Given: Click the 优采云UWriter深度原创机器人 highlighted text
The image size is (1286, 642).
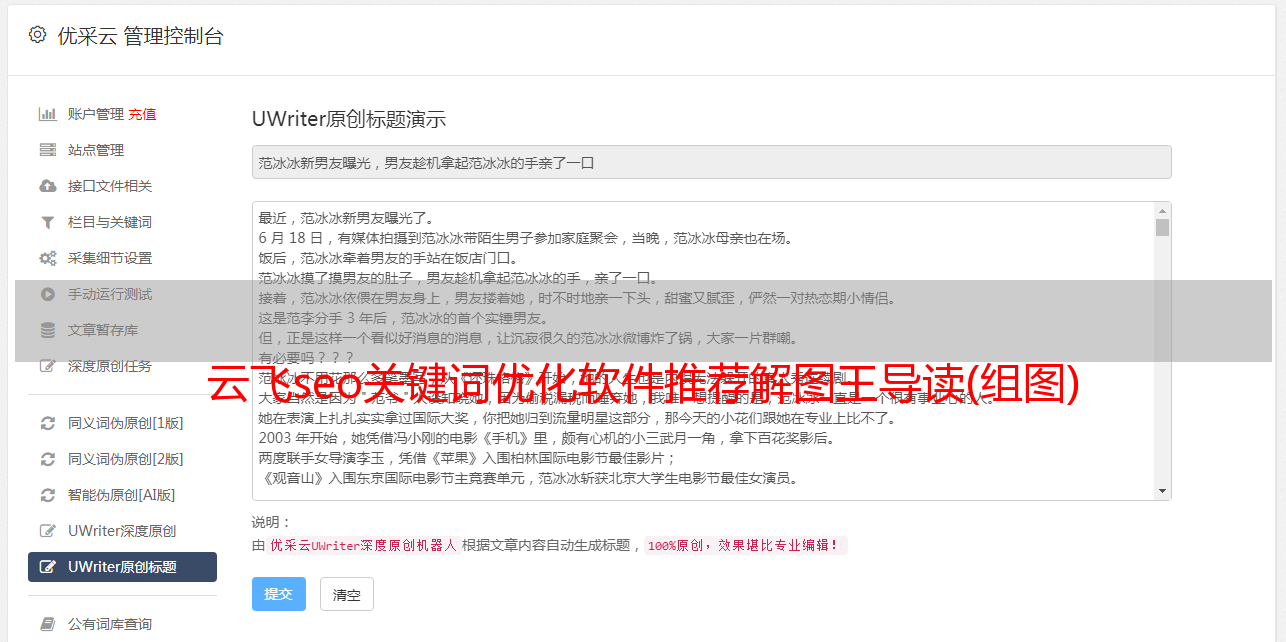Looking at the screenshot, I should click(363, 546).
